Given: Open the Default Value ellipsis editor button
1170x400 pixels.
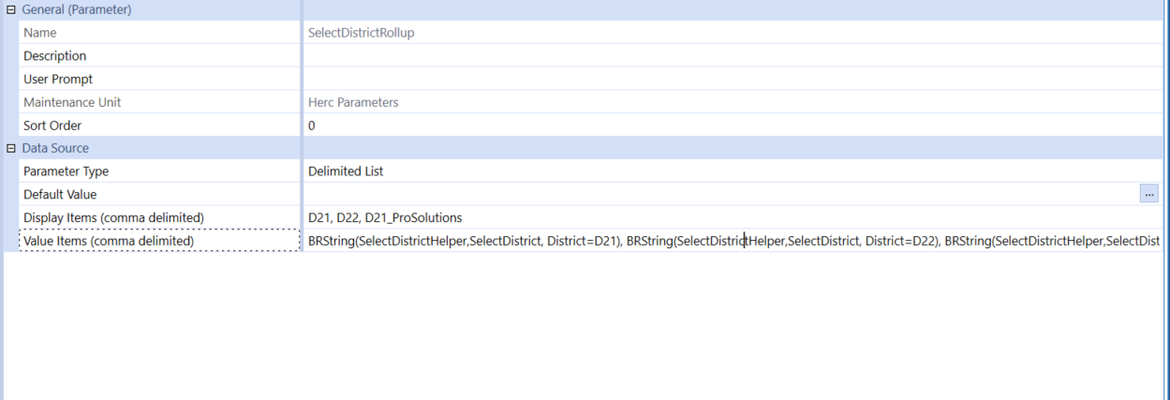Looking at the screenshot, I should 1149,194.
